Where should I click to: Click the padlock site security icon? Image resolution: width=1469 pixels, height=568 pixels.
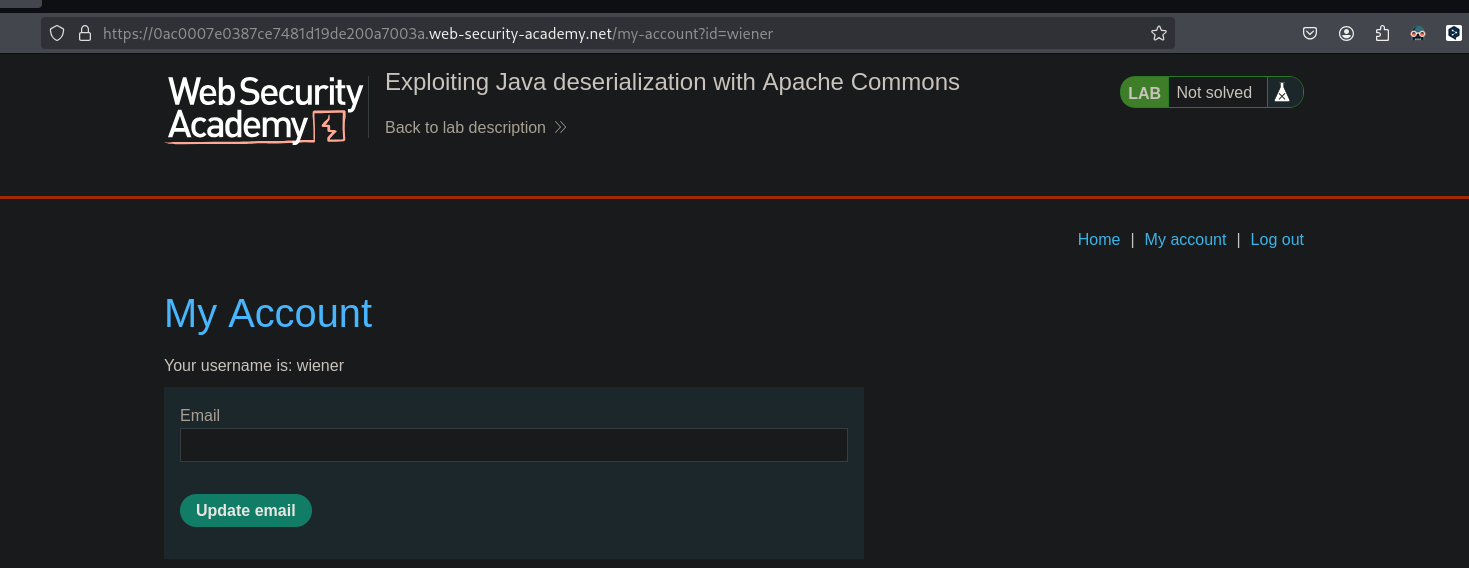84,33
